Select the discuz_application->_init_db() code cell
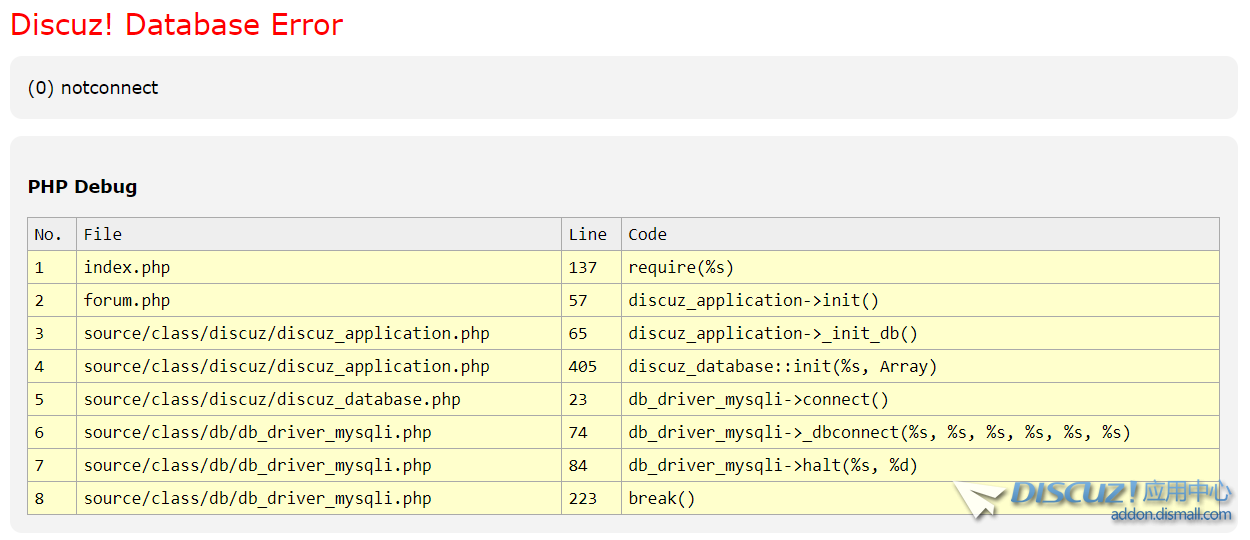Screen dimensions: 1250x540 pyautogui.click(x=772, y=333)
